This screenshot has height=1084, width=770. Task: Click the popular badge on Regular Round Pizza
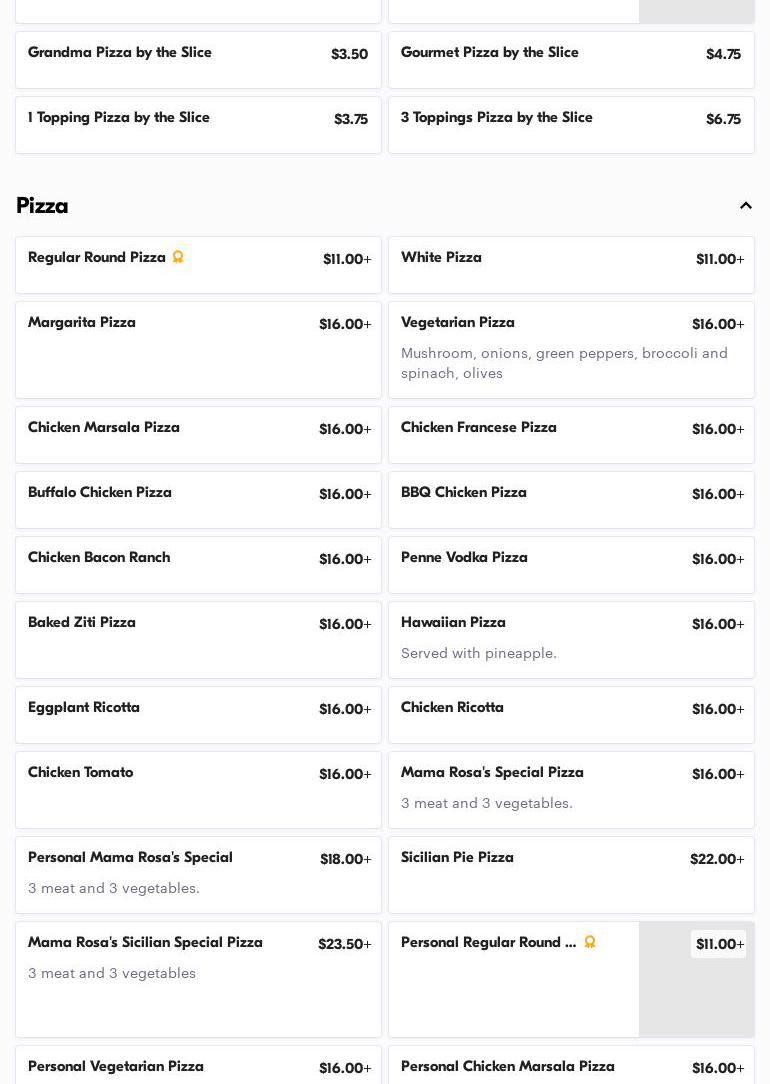tap(178, 257)
